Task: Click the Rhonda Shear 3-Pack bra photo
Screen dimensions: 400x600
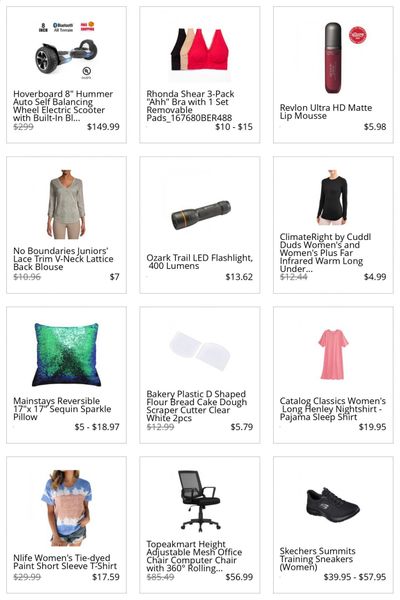Action: pos(199,52)
